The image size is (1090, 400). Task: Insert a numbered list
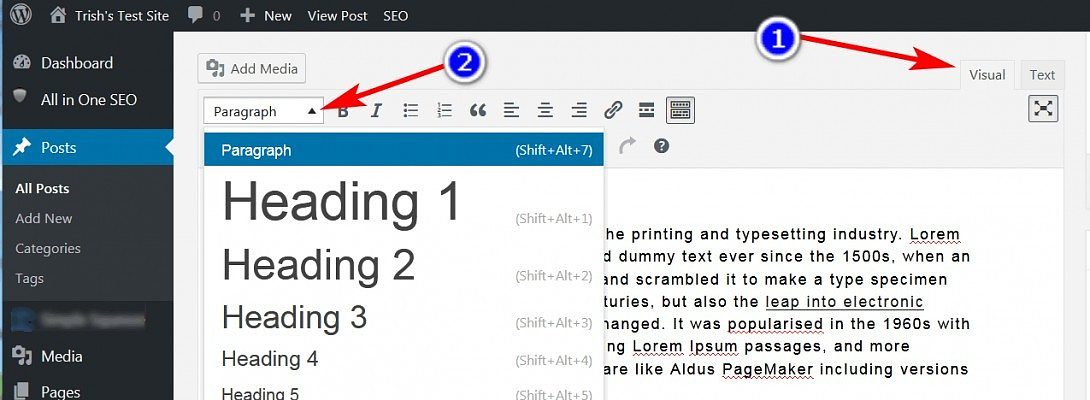pos(445,110)
